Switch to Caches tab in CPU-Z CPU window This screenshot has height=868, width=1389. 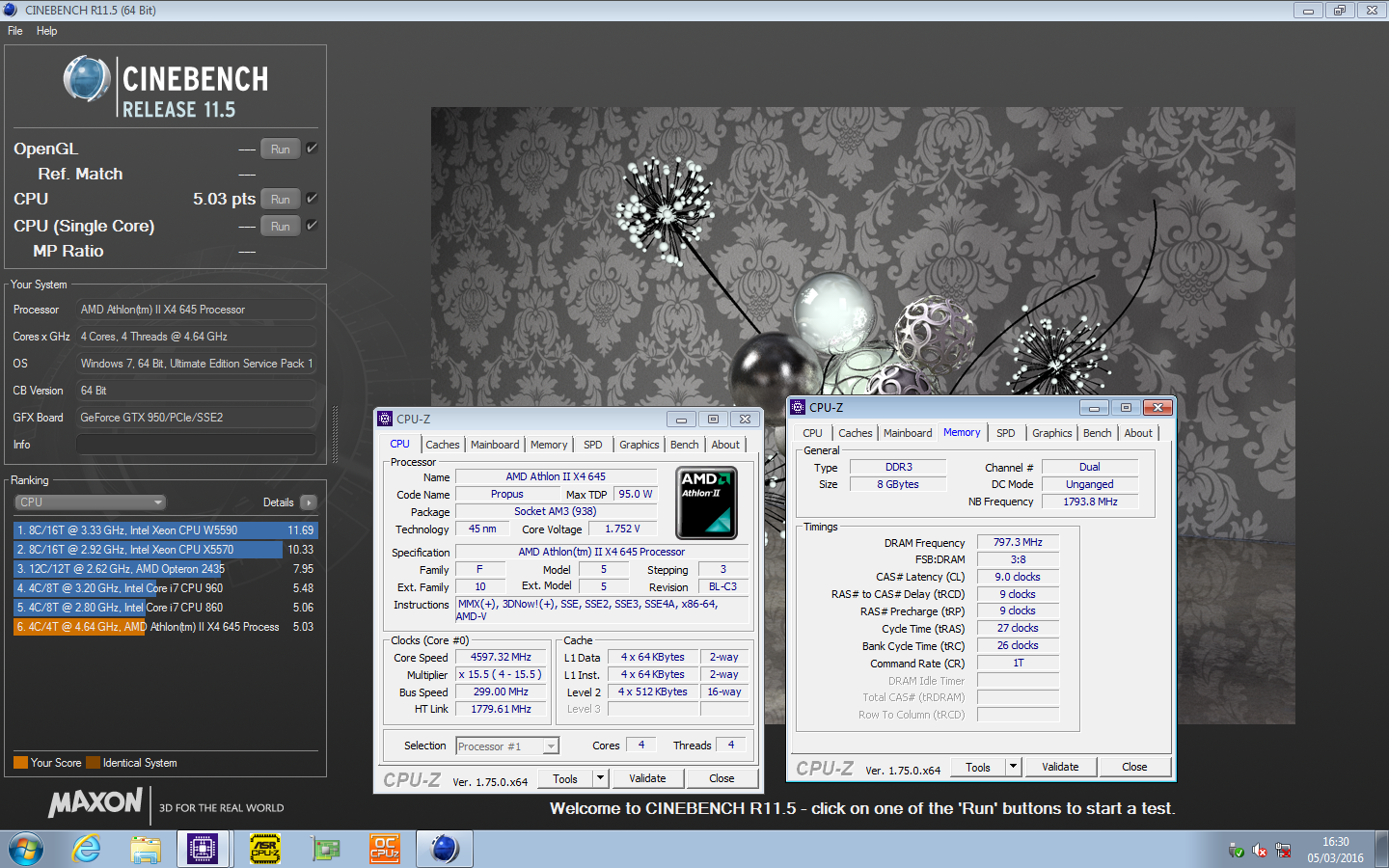443,445
